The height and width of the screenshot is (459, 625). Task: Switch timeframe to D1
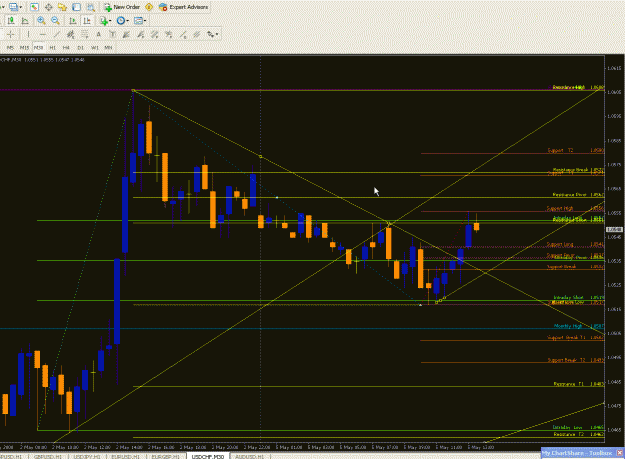pyautogui.click(x=81, y=48)
